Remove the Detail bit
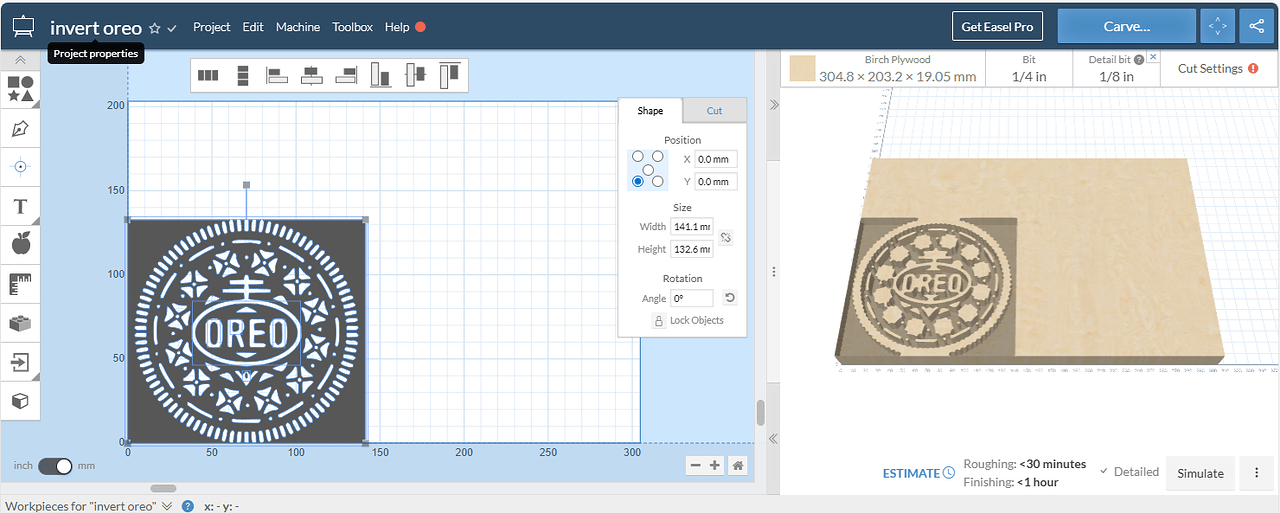1280x513 pixels. (x=1153, y=57)
